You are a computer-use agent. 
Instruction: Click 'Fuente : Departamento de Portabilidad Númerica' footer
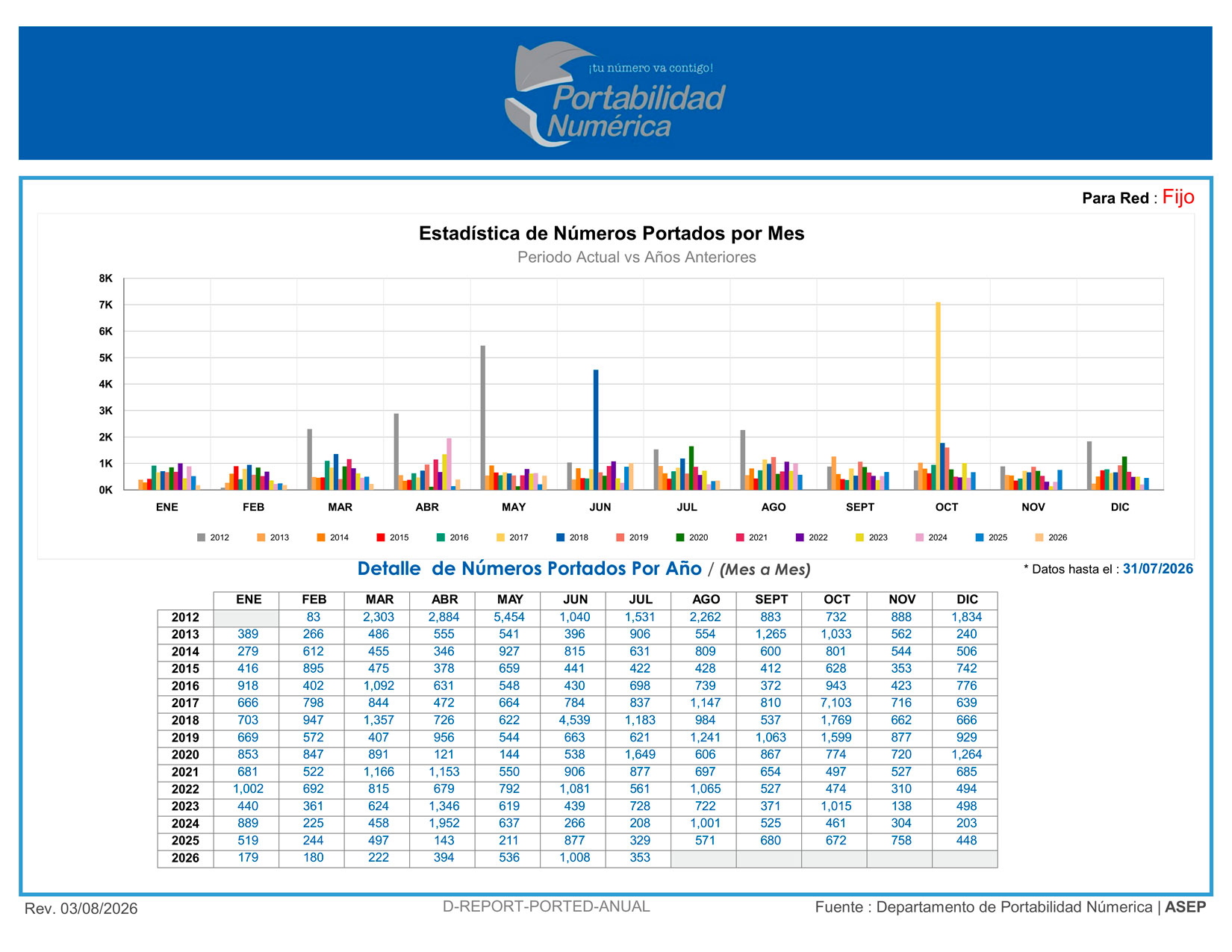coord(983,907)
